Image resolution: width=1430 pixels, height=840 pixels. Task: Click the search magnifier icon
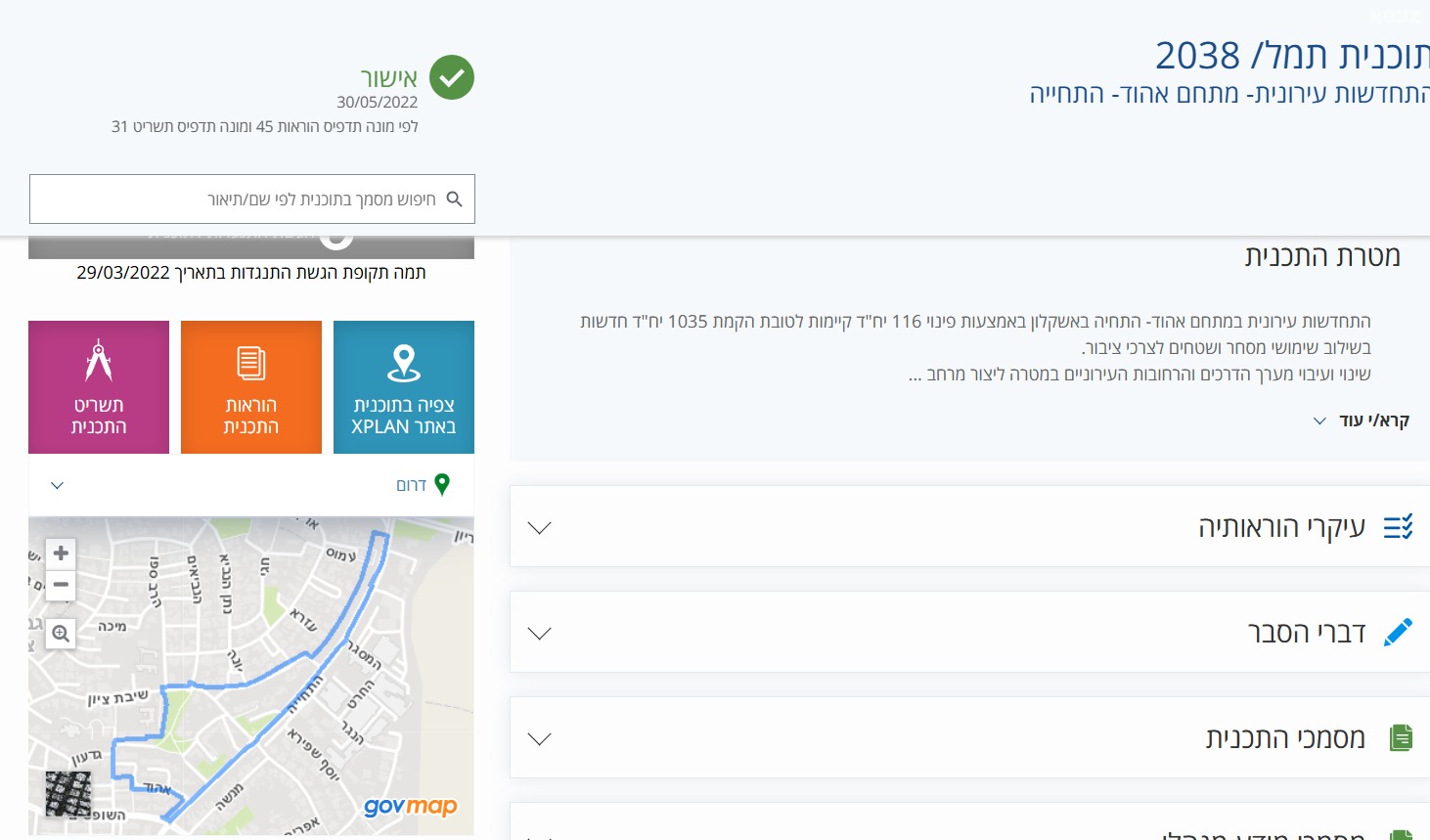(x=454, y=199)
